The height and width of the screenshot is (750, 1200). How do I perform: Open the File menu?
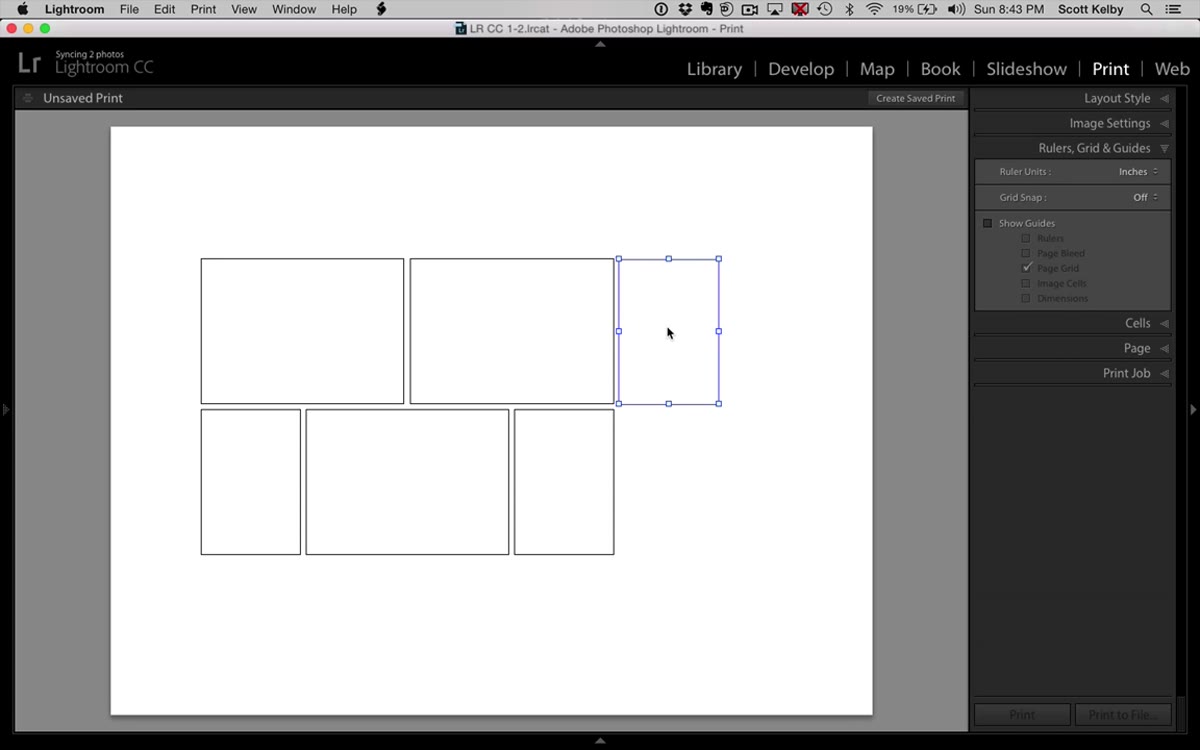point(129,9)
